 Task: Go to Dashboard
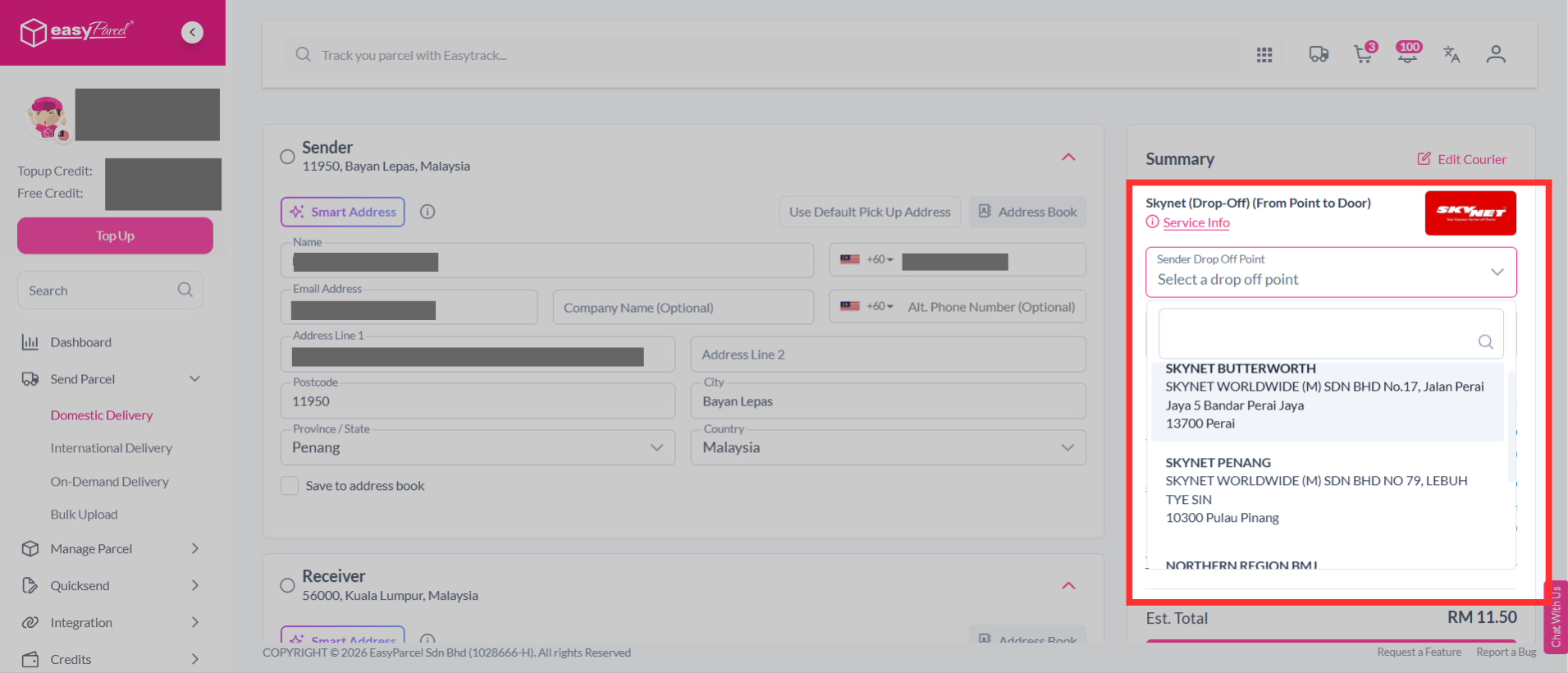[x=80, y=342]
